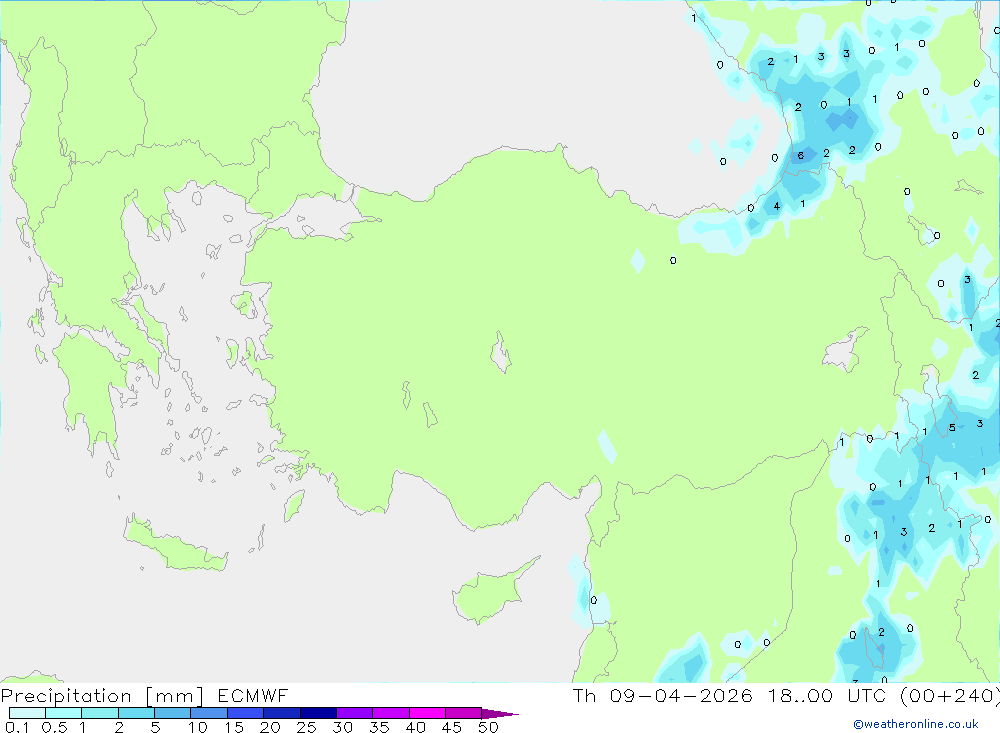Click the '15' legend scale label
The width and height of the screenshot is (1000, 733).
234,727
